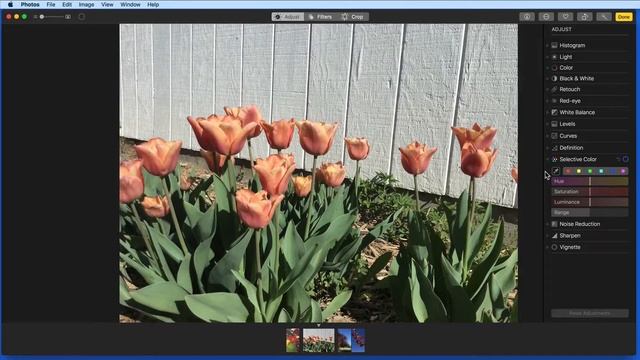Select the blue selective color swatch

[612, 171]
